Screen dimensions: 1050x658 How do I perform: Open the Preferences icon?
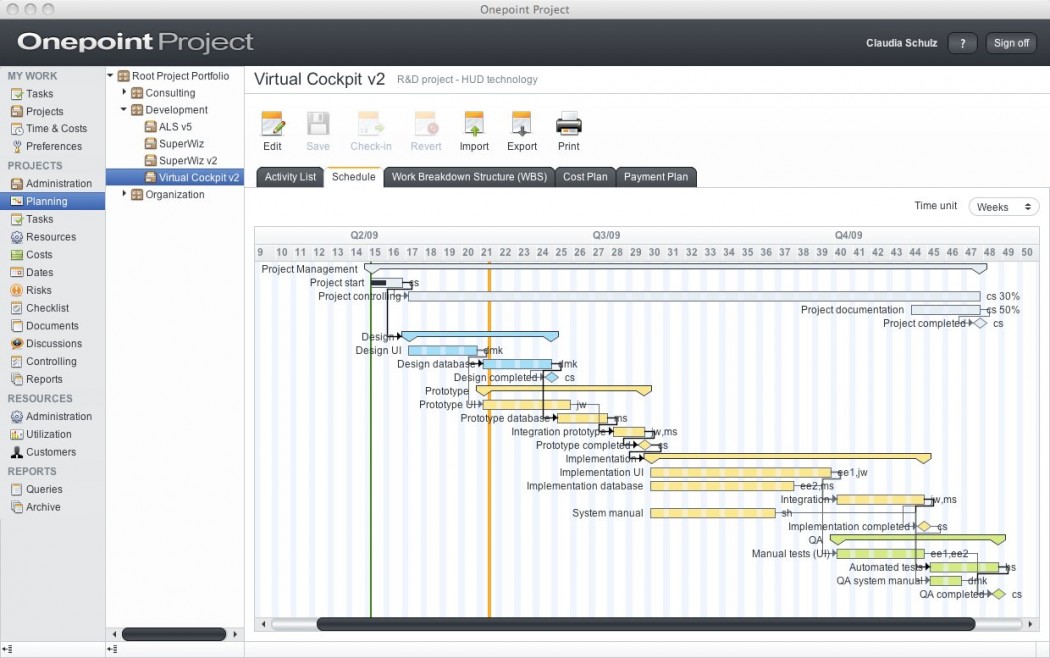(x=17, y=146)
